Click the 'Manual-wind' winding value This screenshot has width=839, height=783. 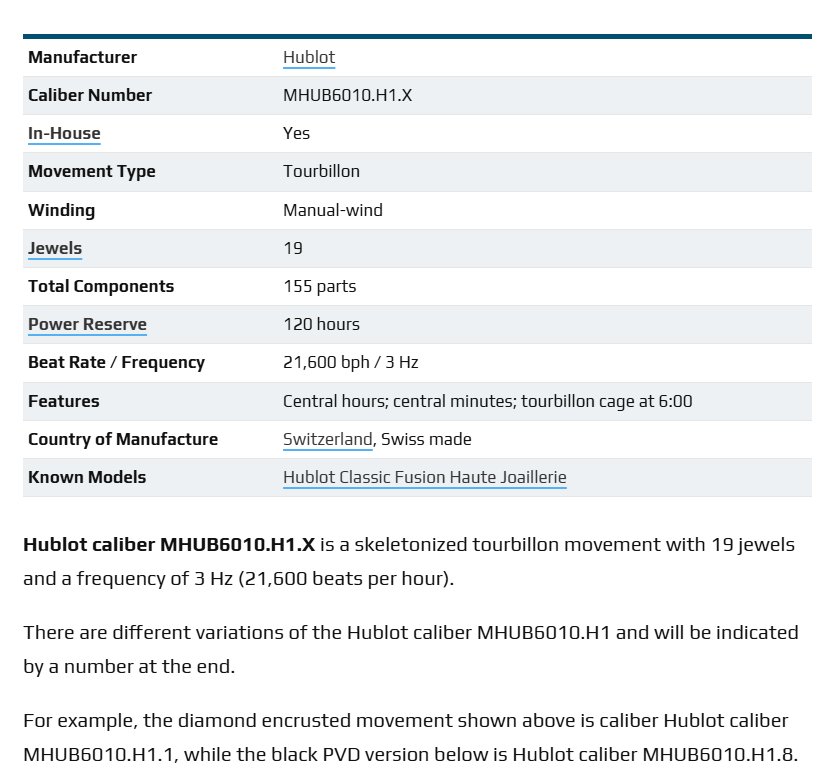point(333,210)
